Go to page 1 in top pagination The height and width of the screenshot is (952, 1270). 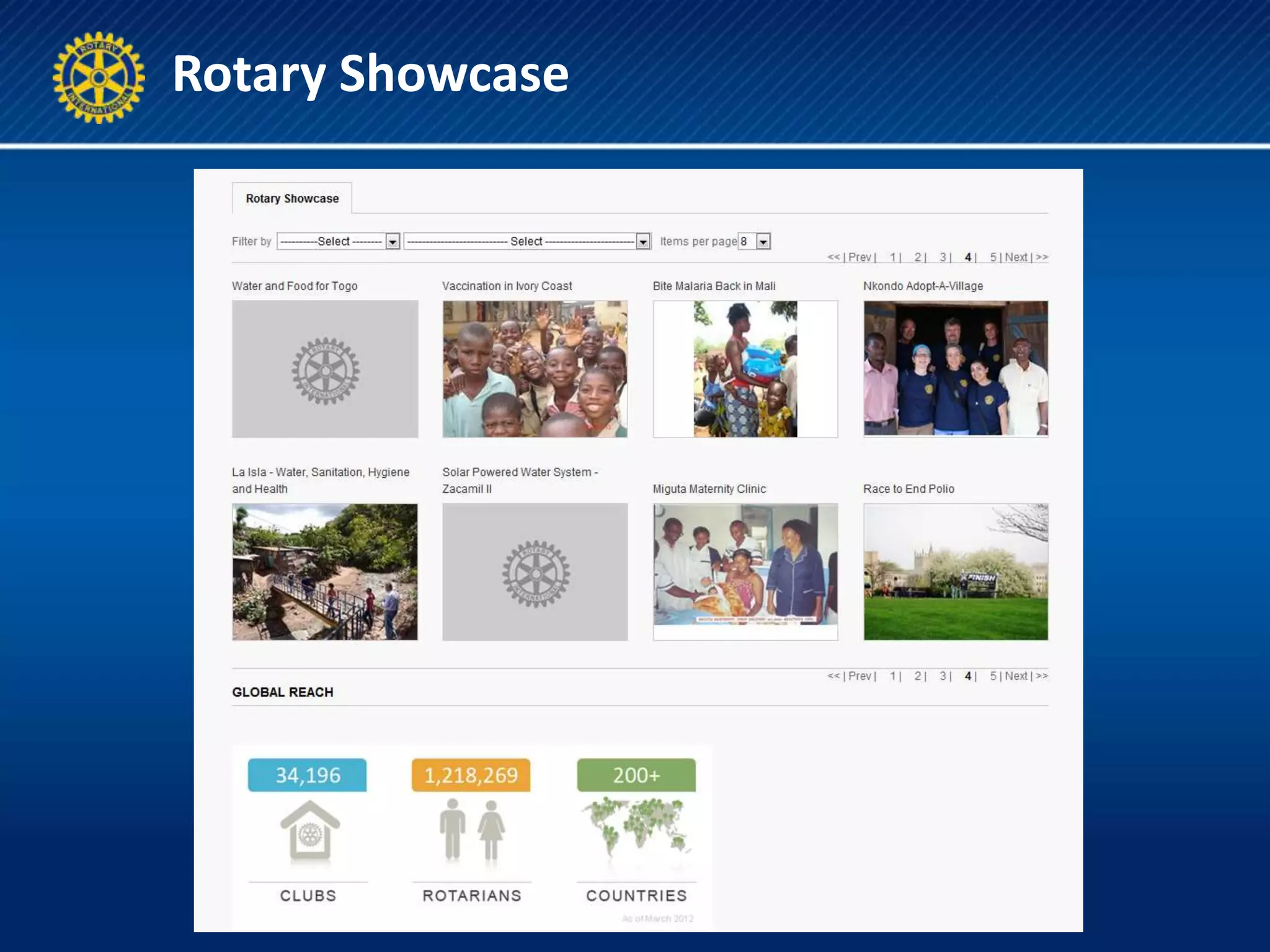click(x=893, y=257)
